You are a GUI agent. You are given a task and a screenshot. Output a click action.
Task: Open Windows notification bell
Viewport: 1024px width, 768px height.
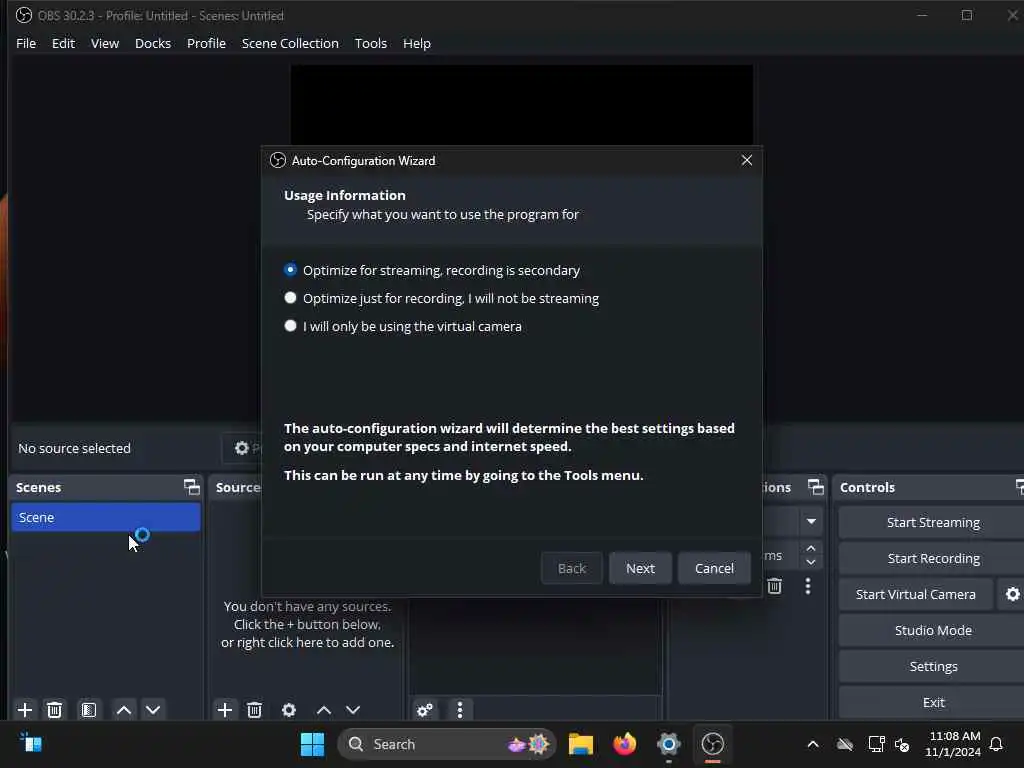pyautogui.click(x=996, y=744)
